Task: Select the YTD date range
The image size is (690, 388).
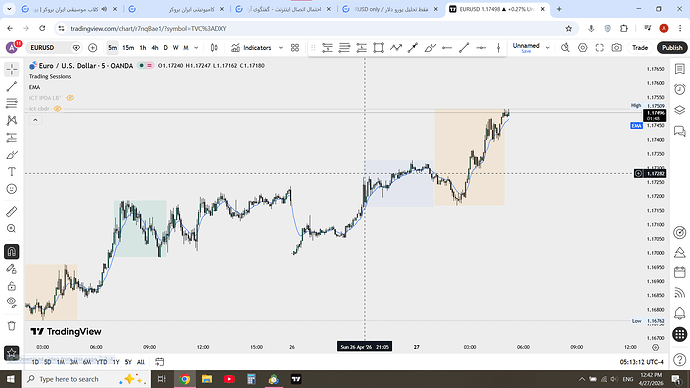Action: (102, 362)
